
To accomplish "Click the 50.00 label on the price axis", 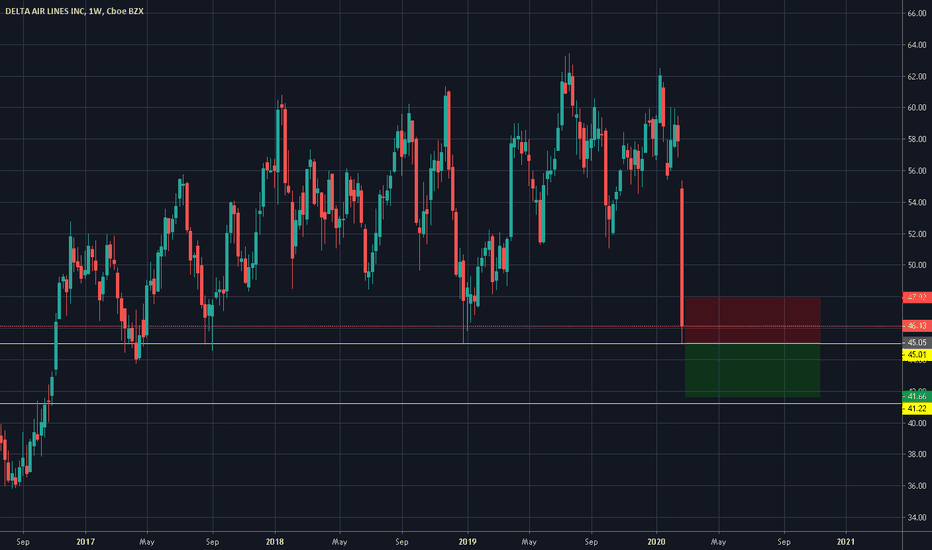I will pos(917,265).
